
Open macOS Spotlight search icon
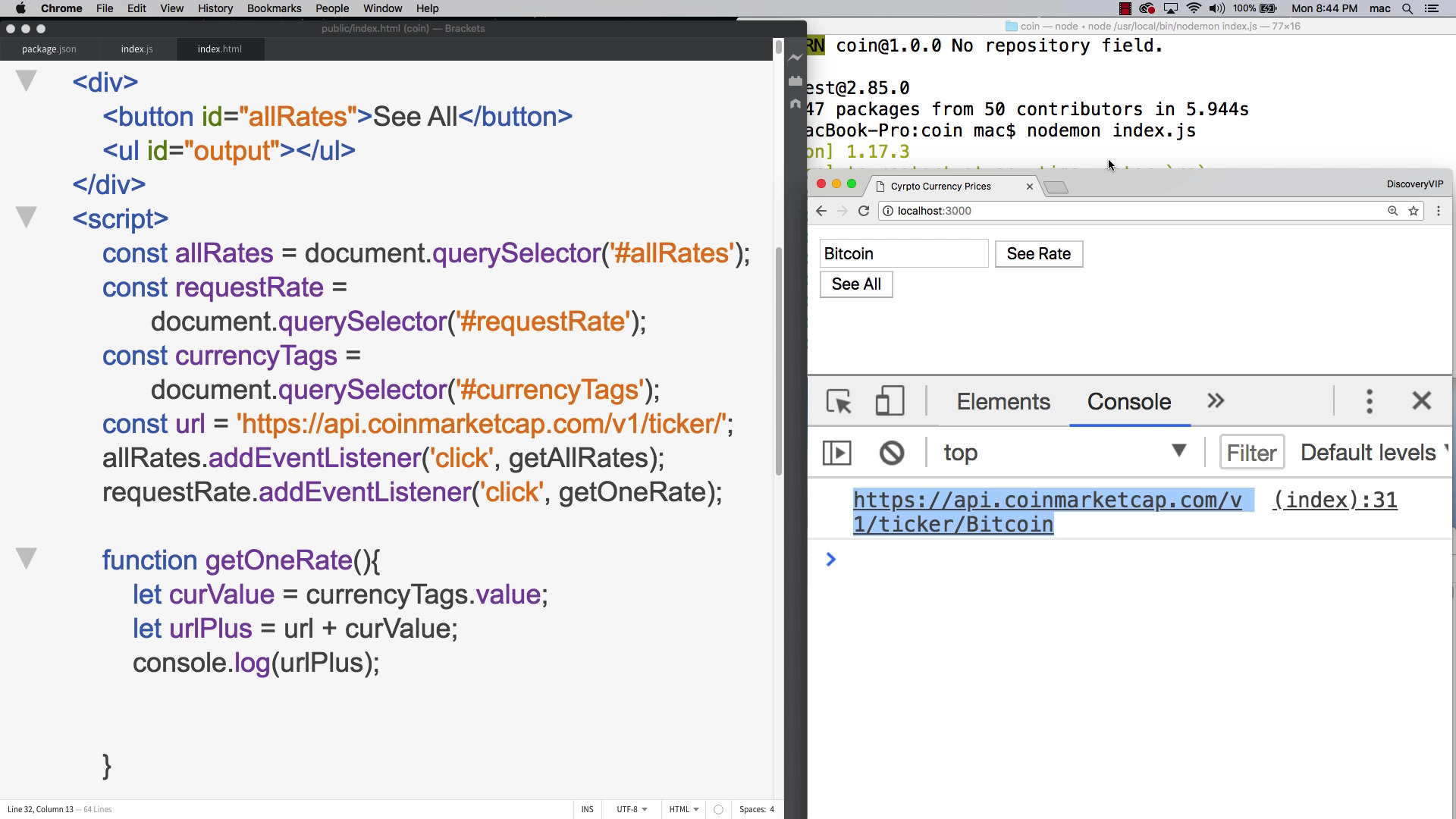(x=1407, y=8)
